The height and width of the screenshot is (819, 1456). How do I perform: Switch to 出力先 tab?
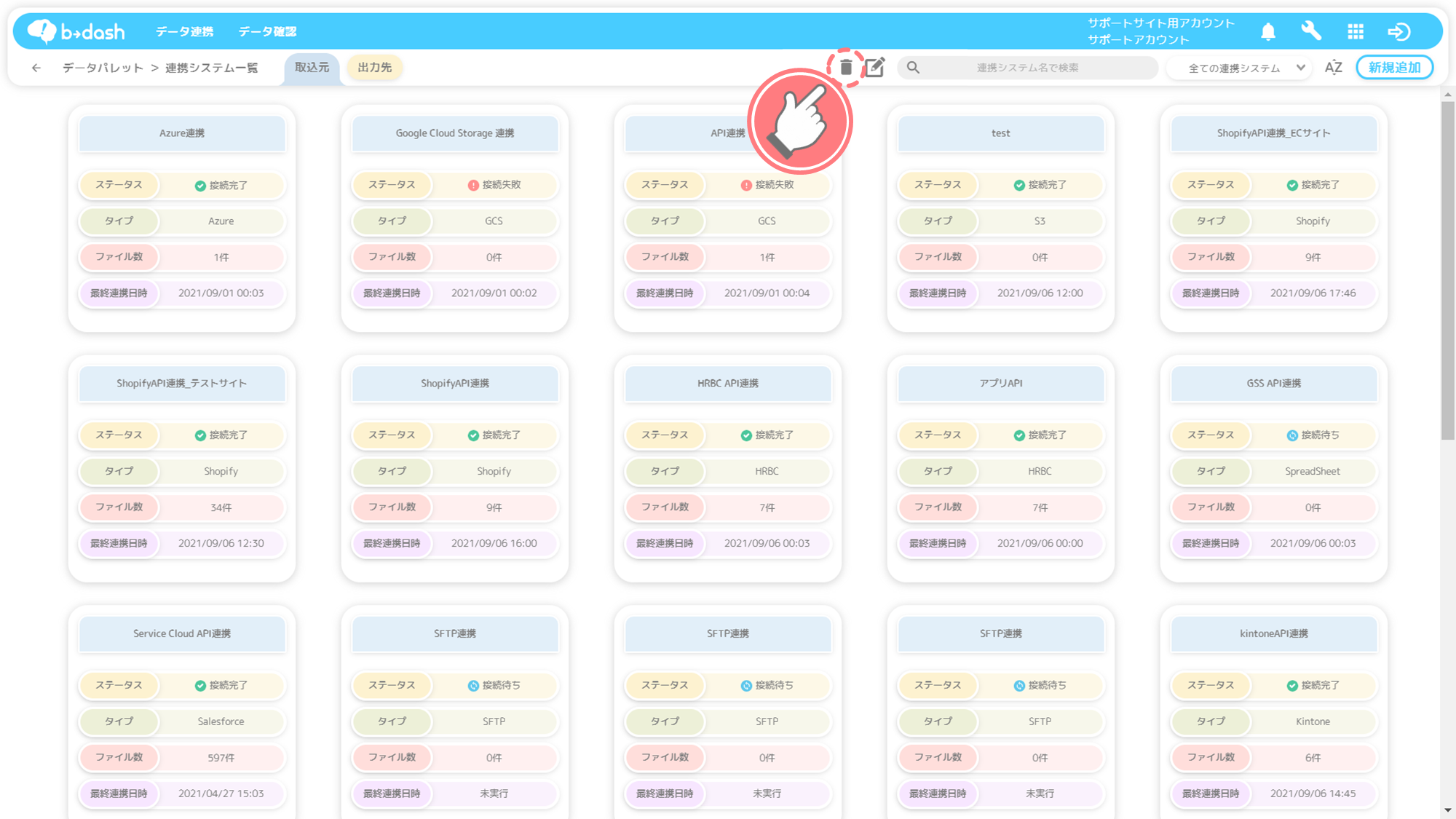tap(374, 68)
